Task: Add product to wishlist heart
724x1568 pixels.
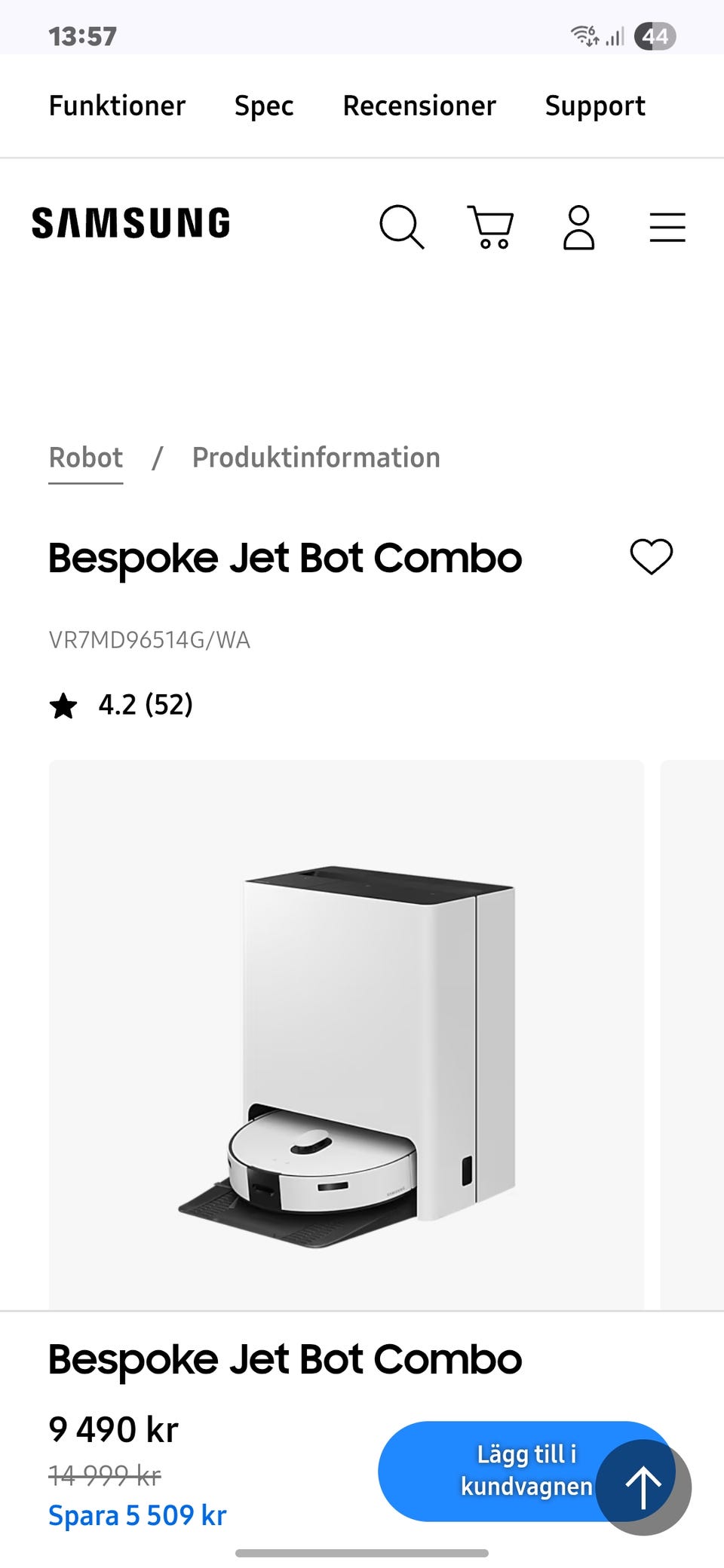Action: 652,557
